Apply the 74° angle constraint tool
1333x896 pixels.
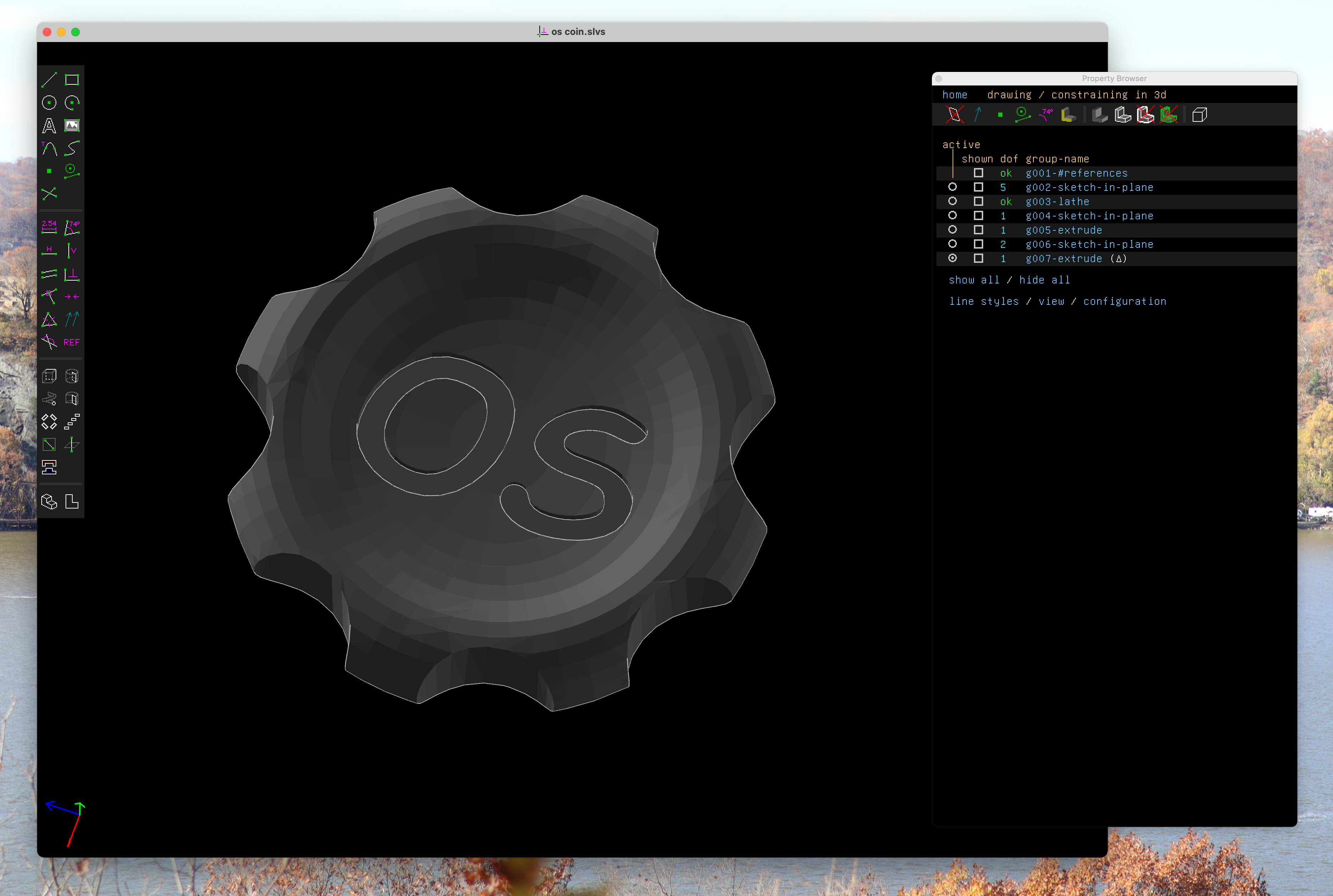coord(72,228)
